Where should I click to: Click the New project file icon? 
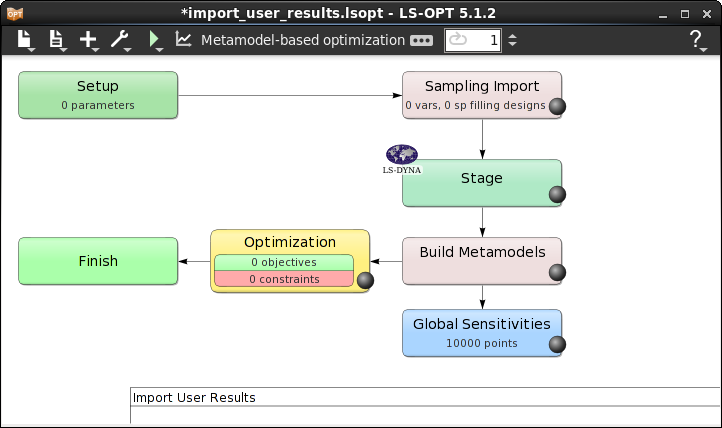click(25, 40)
